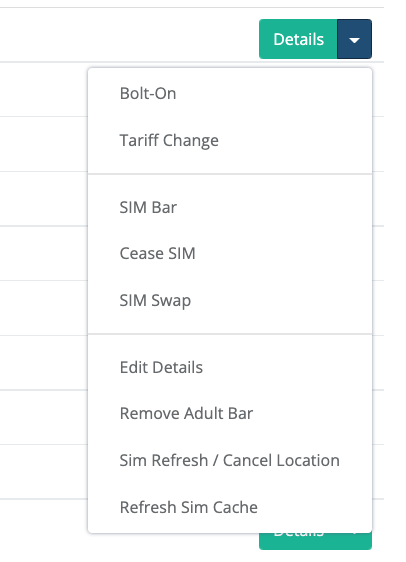The height and width of the screenshot is (562, 406).
Task: Choose the Tariff Change option
Action: coord(230,140)
